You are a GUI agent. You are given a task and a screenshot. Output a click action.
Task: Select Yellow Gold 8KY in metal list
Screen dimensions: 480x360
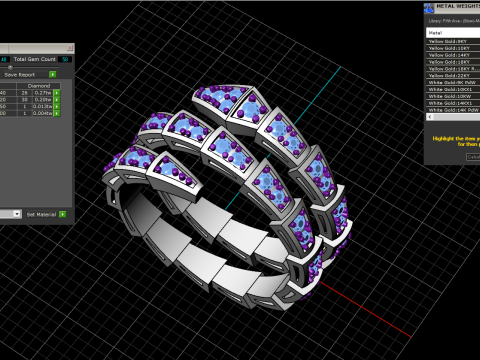pyautogui.click(x=453, y=41)
